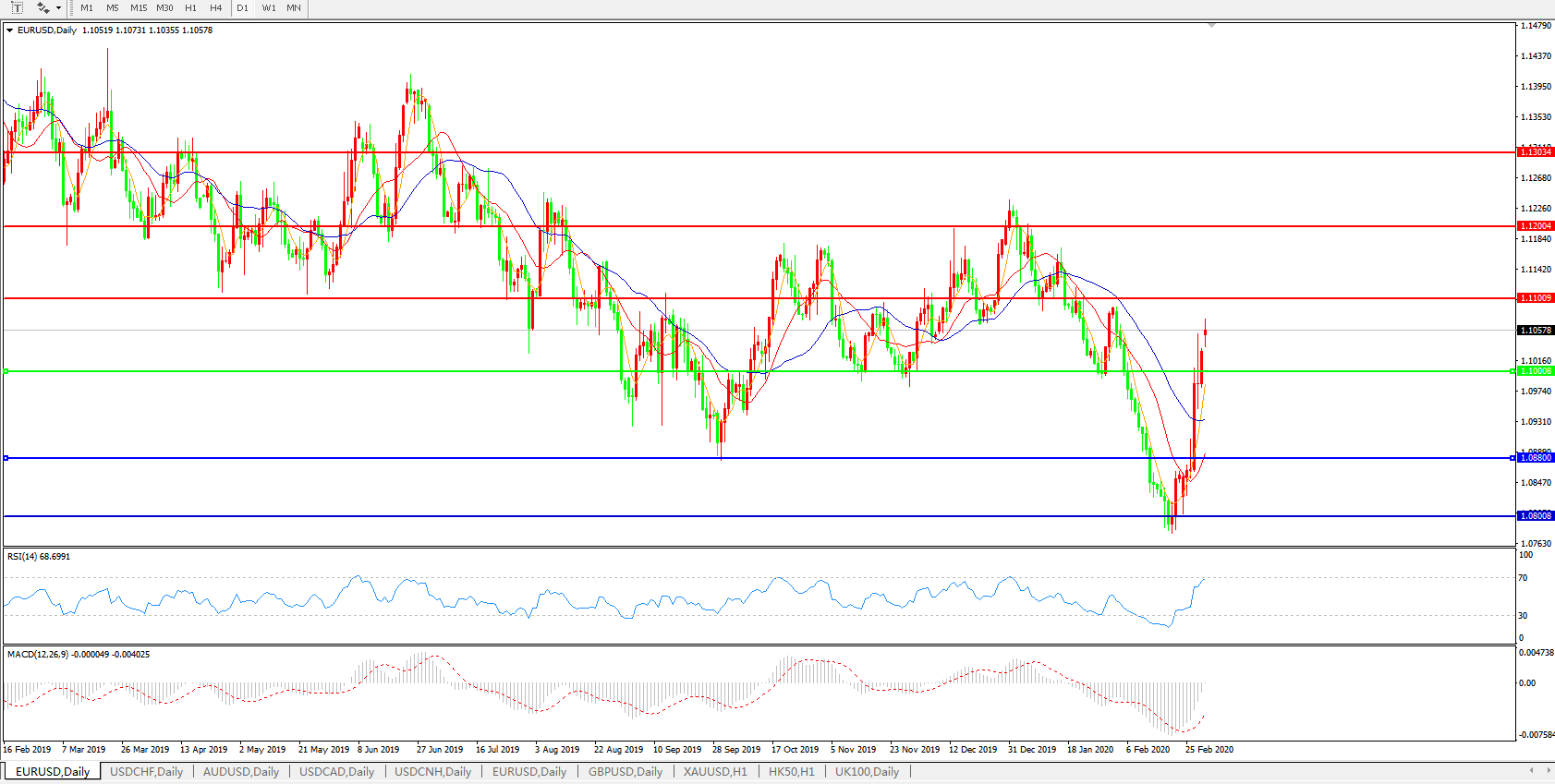Open the USDCHF,Daily chart tab
This screenshot has width=1555, height=784.
[146, 772]
